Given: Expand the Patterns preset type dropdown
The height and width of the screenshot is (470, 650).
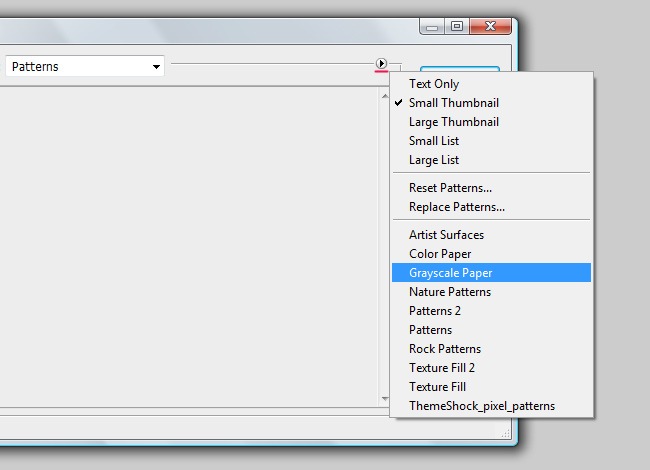Looking at the screenshot, I should point(85,67).
